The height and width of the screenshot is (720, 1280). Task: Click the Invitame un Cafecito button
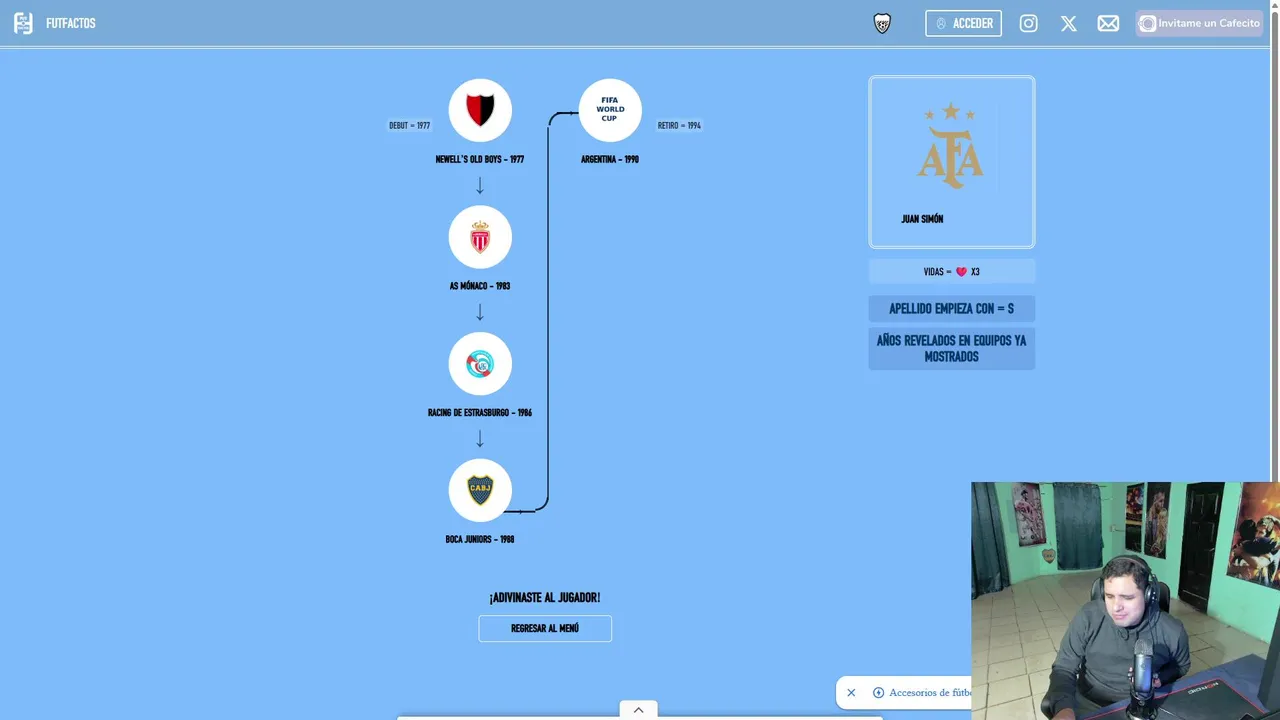point(1199,23)
